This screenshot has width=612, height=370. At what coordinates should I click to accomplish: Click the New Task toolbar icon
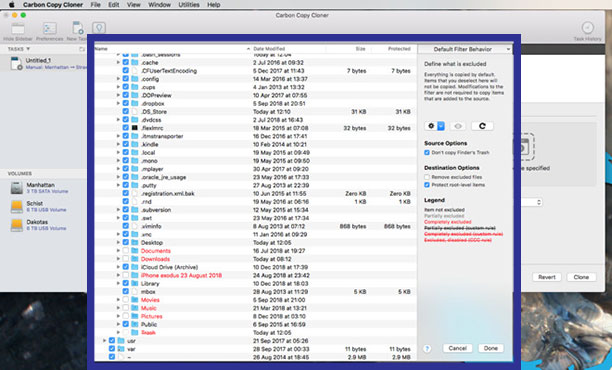[x=78, y=28]
